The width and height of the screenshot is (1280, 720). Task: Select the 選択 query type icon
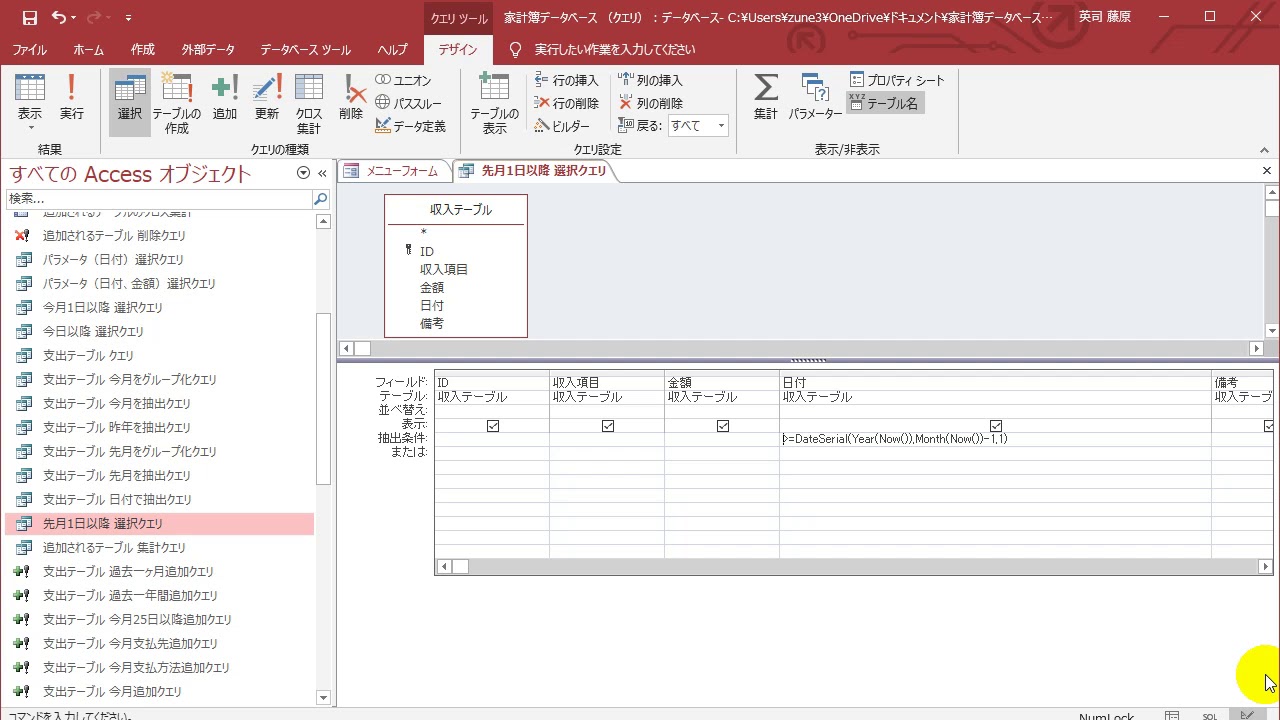coord(130,102)
